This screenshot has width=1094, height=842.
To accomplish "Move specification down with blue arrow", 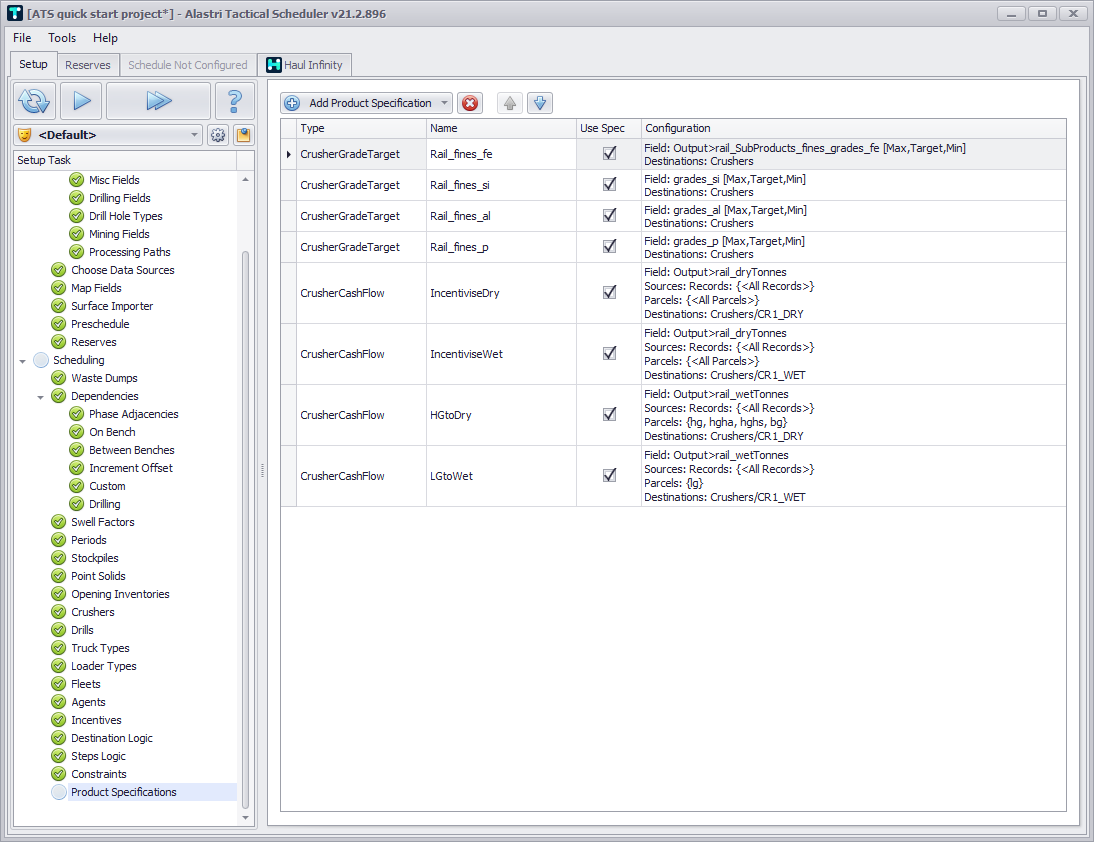I will click(540, 103).
